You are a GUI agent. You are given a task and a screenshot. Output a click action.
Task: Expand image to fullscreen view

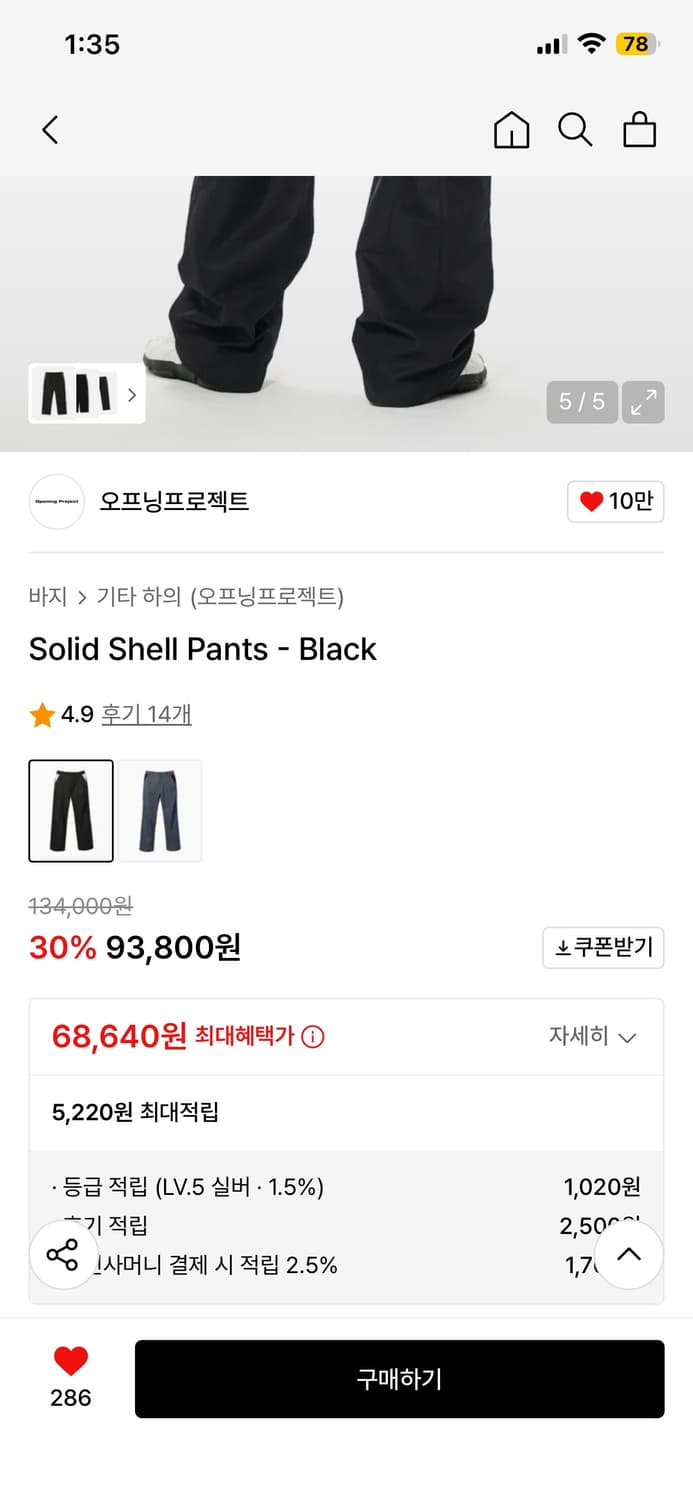click(643, 402)
